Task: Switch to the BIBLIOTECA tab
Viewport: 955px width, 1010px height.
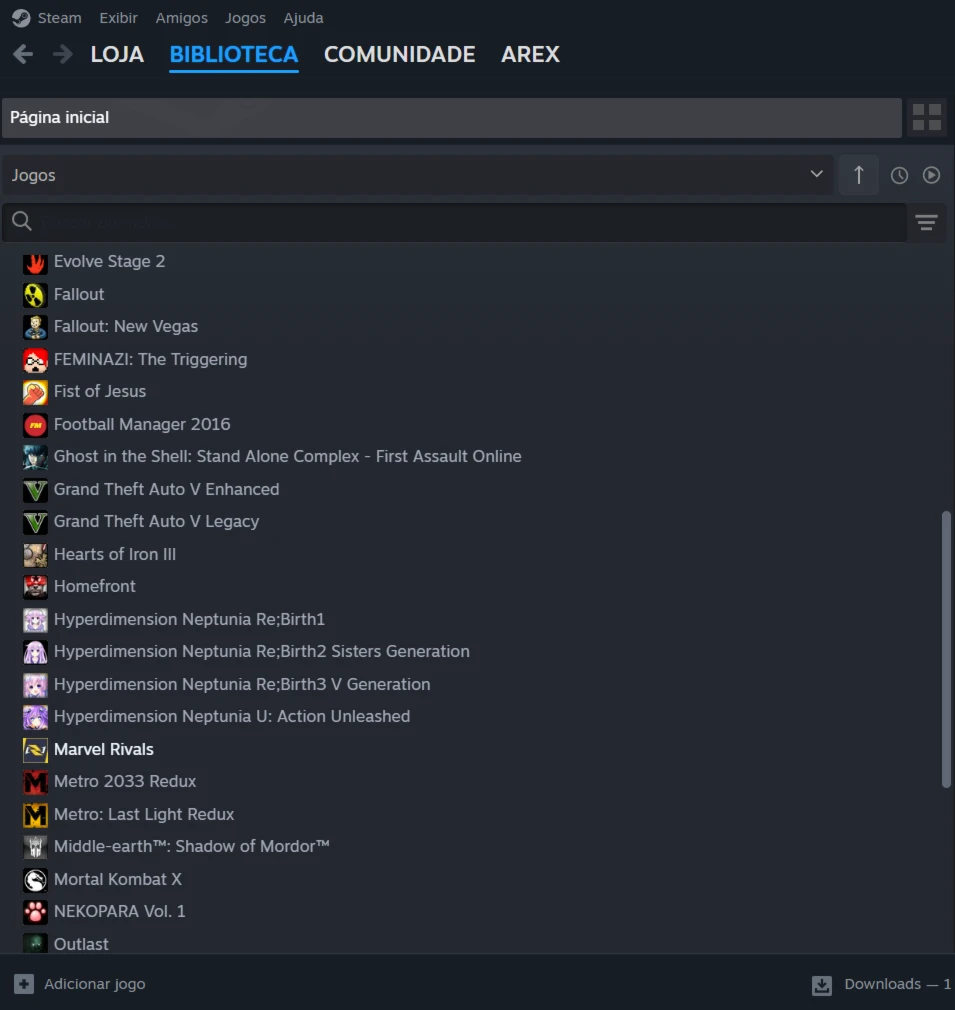Action: click(234, 55)
